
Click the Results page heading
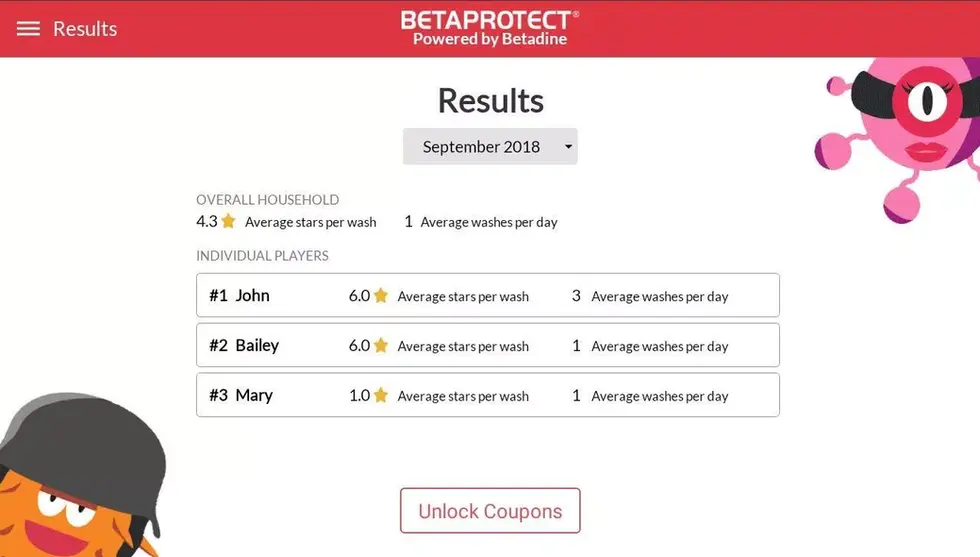(491, 101)
